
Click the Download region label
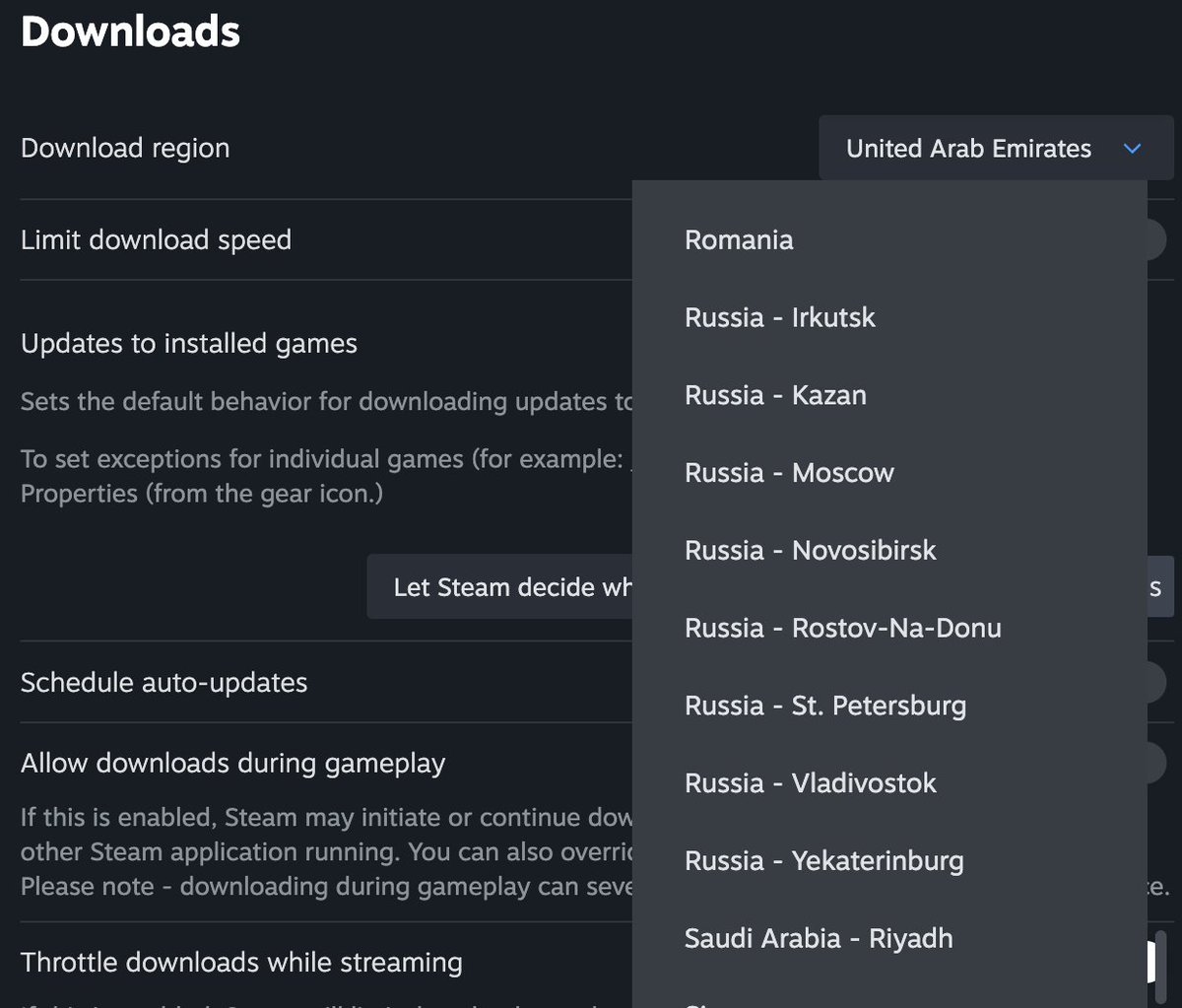tap(125, 148)
